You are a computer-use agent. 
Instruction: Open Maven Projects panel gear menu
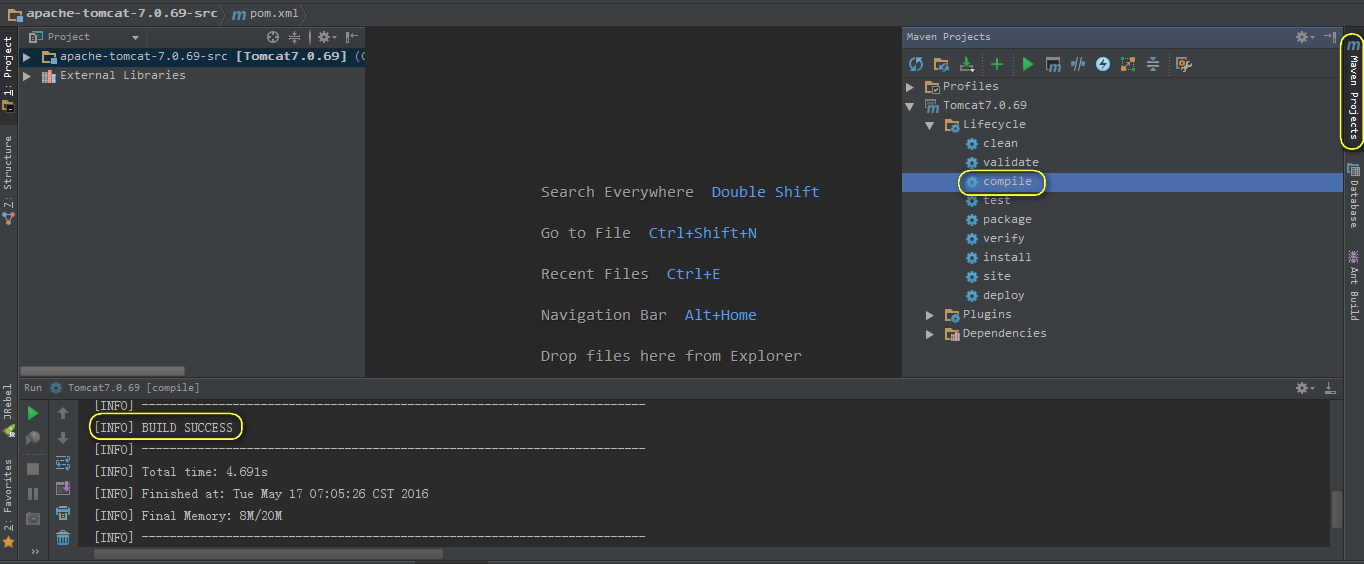click(1304, 37)
